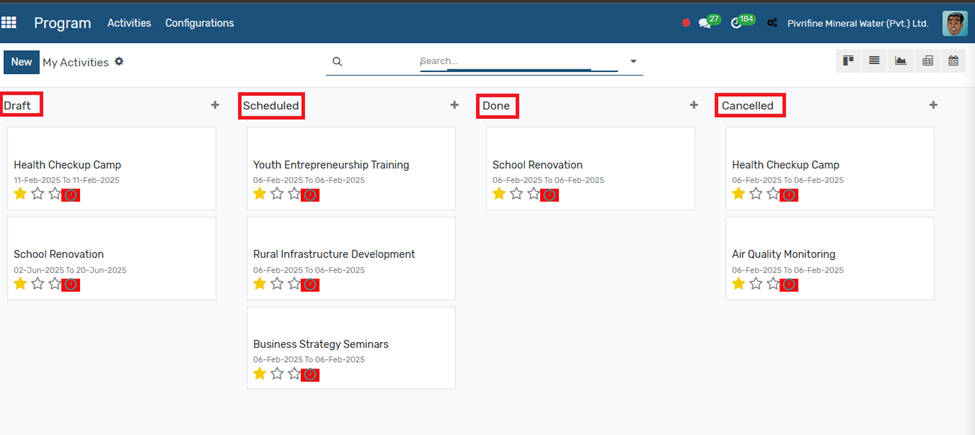This screenshot has width=975, height=435.
Task: Open the messages chat icon with 27 badge
Action: [705, 23]
